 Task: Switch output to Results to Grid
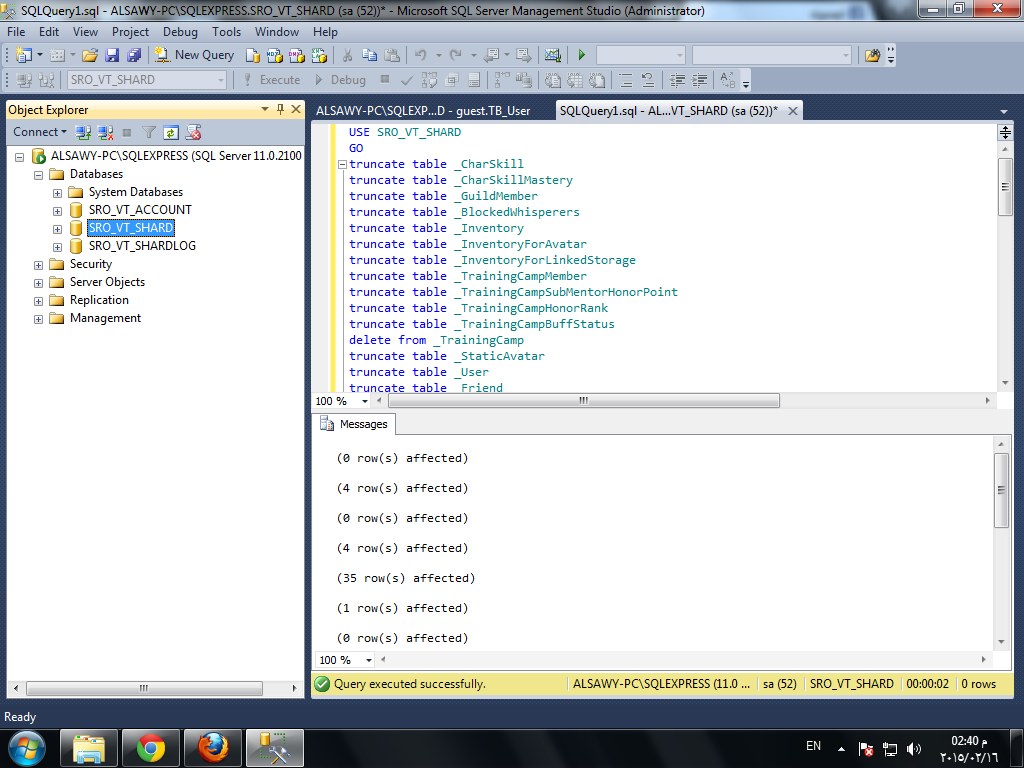pos(575,80)
